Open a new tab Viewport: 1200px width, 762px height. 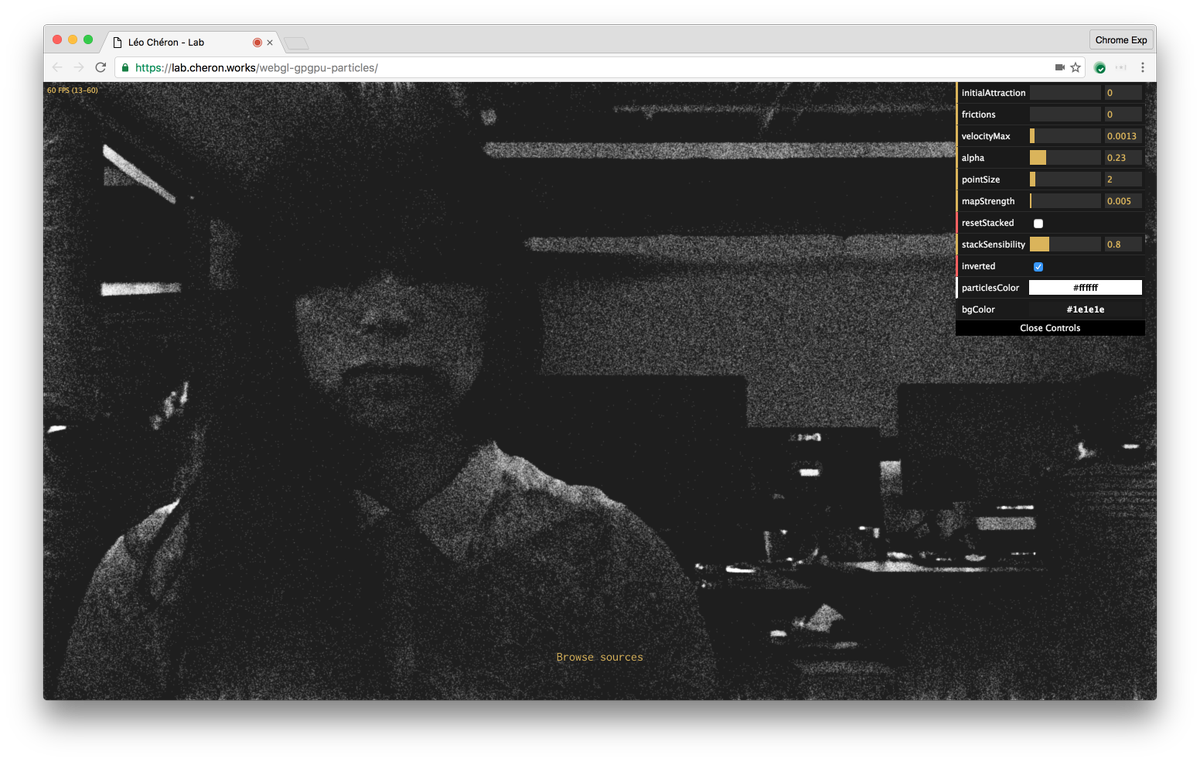[297, 43]
